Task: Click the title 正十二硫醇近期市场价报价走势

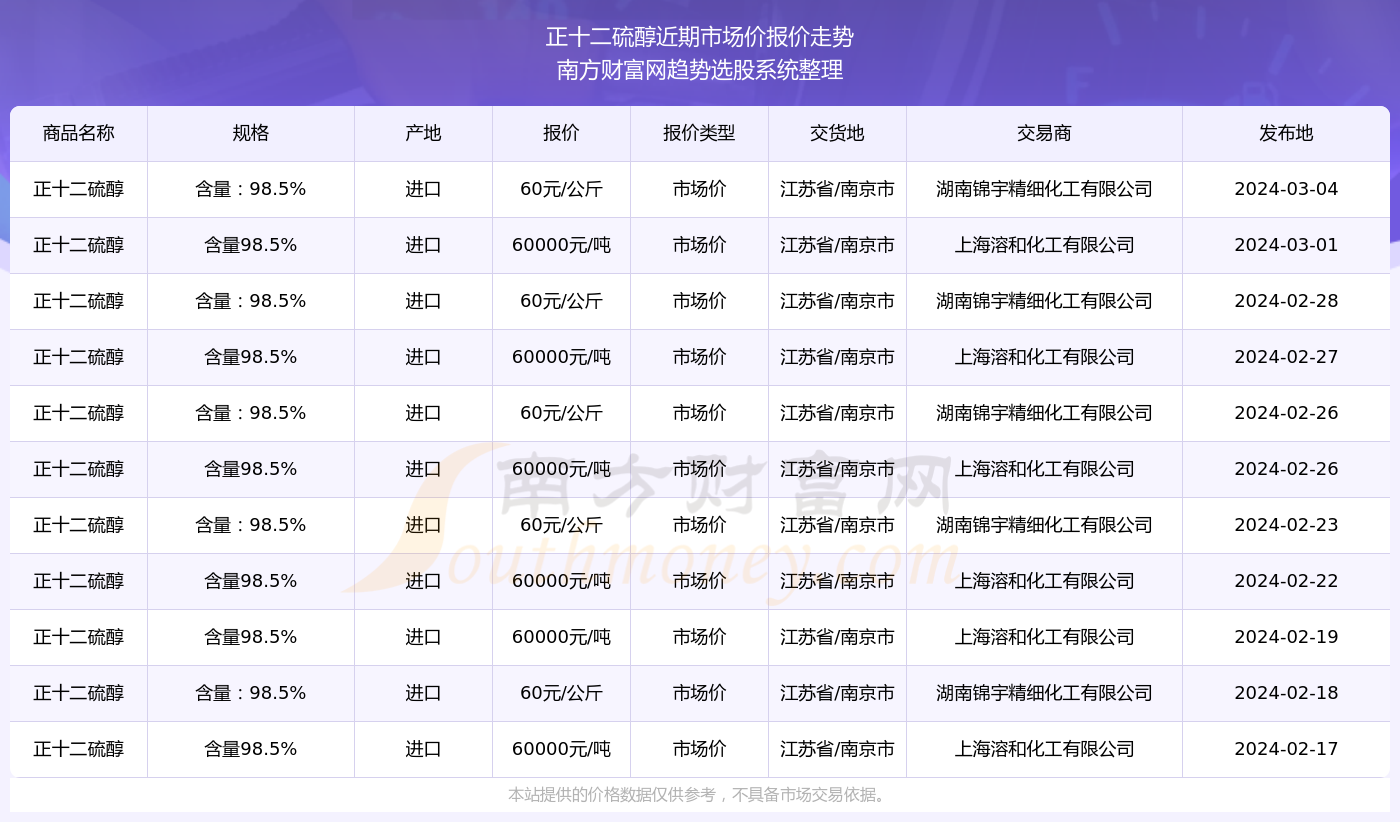Action: pyautogui.click(x=700, y=38)
